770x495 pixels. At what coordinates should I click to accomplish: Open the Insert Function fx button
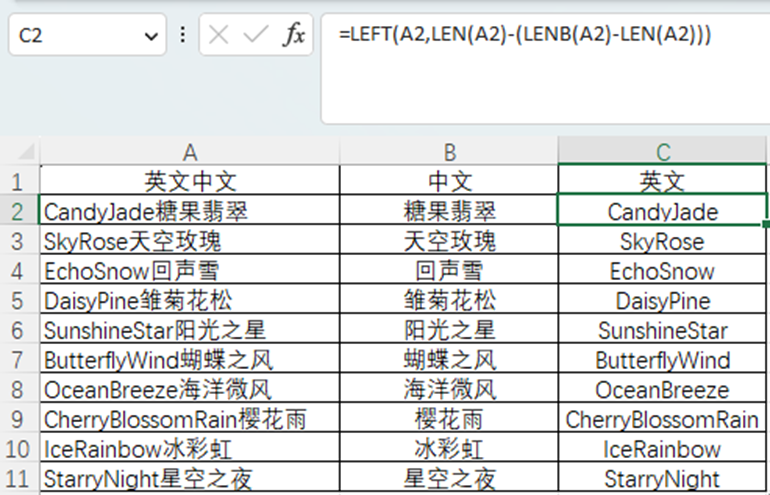pos(294,35)
